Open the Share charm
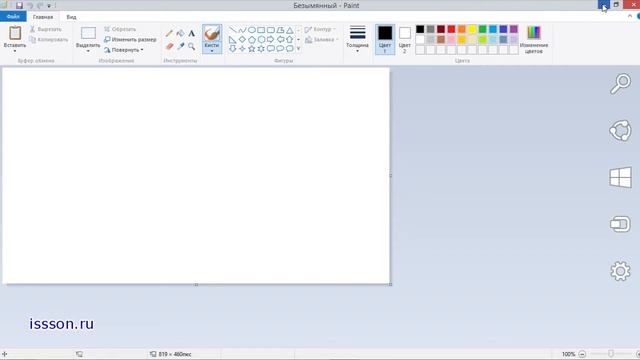The width and height of the screenshot is (640, 360). [620, 131]
